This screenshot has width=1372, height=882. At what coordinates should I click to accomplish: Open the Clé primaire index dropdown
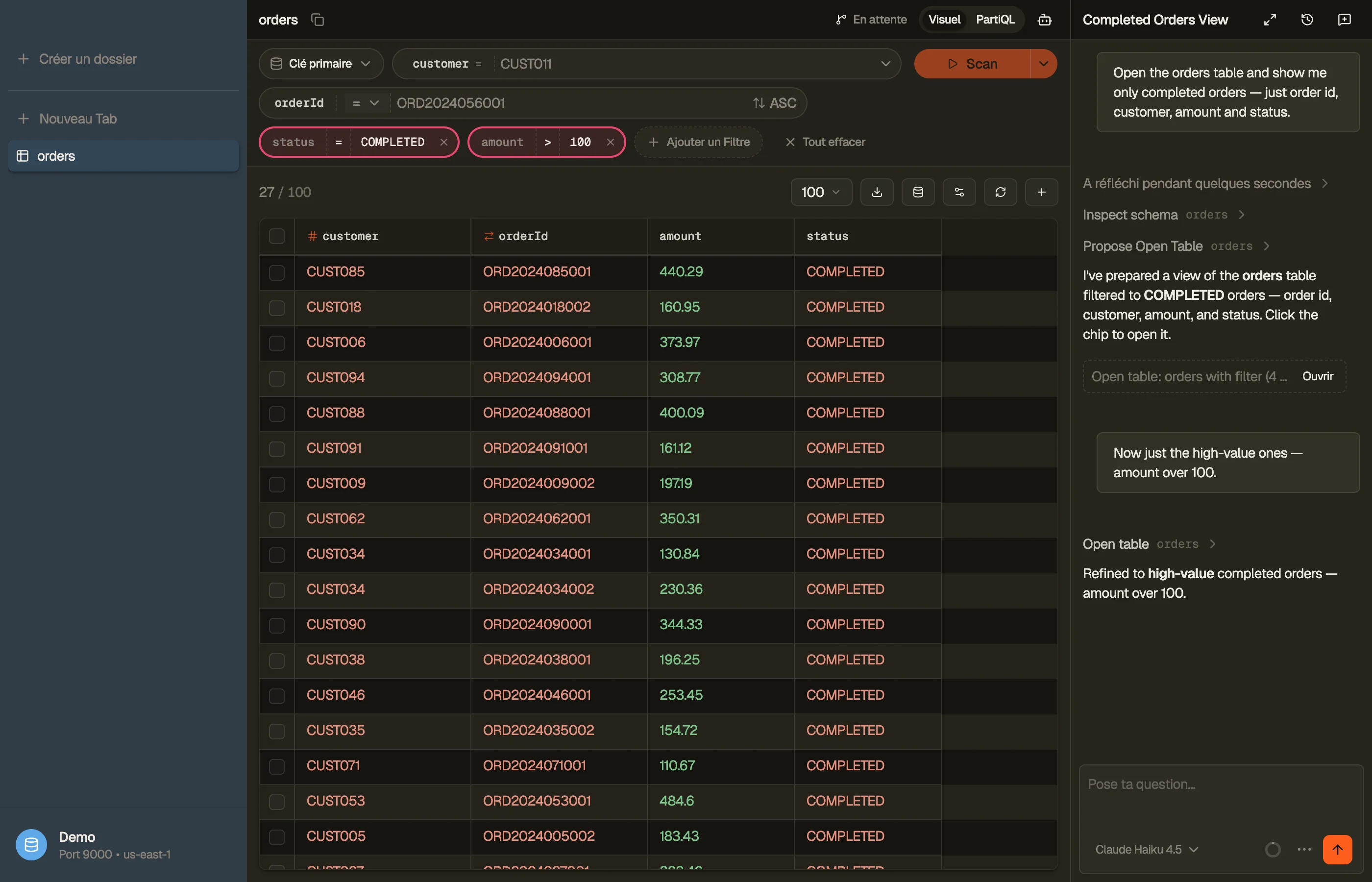320,64
